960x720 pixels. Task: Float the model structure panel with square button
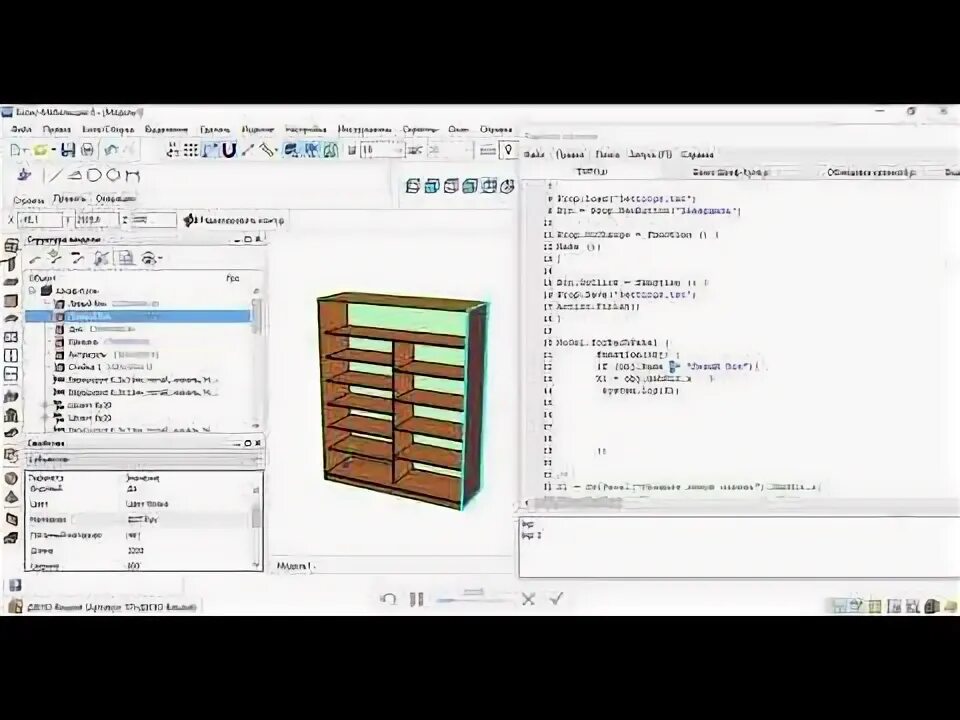pos(248,239)
